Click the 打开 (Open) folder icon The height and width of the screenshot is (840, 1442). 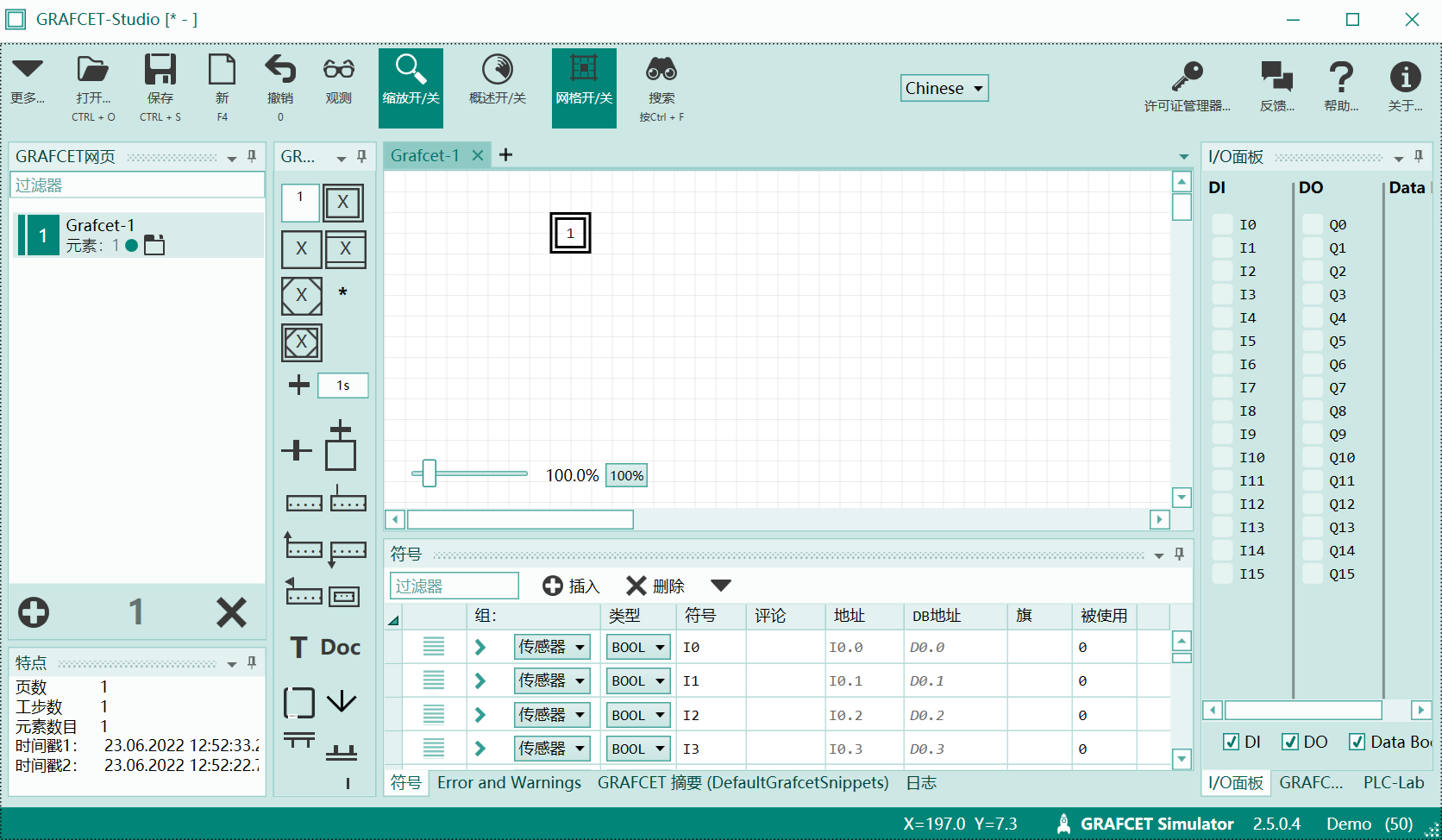92,69
